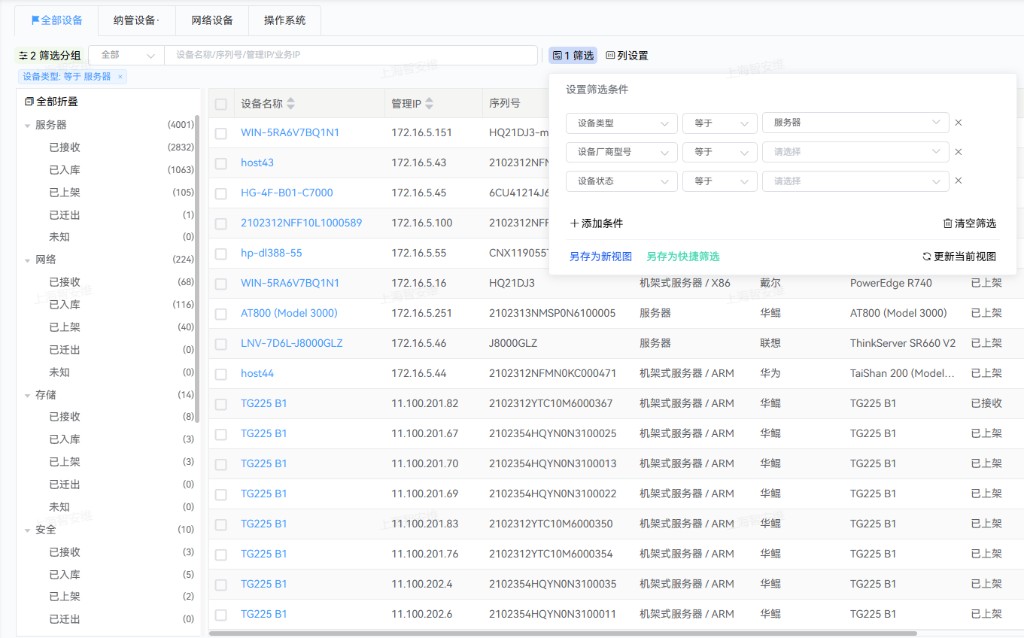Screen dimensions: 1024x638
Task: Click the ThinkServer SR660 V2 model cell
Action: [x=903, y=343]
